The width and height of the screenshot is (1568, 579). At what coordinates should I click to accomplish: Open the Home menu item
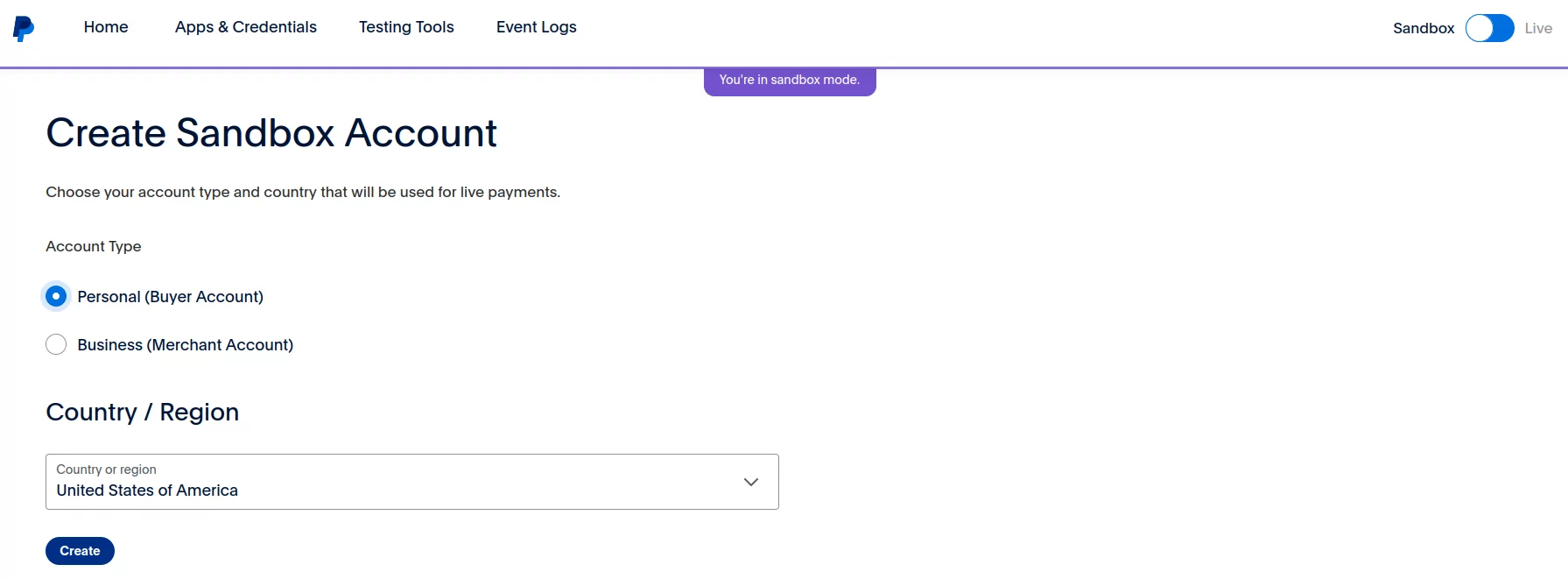106,27
